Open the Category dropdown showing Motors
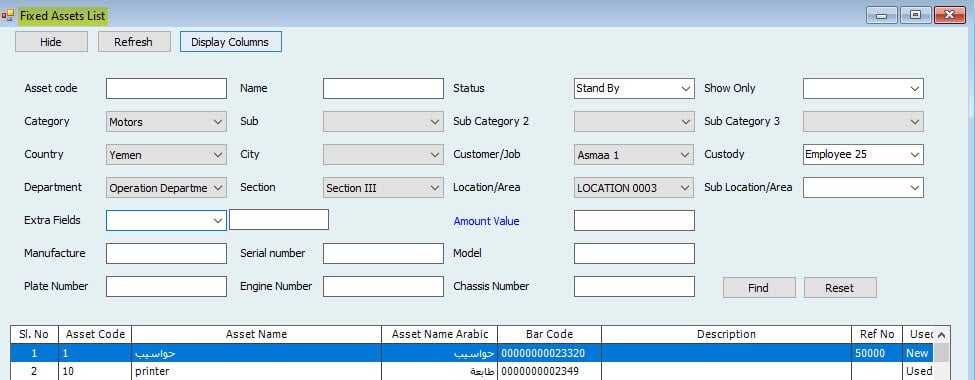This screenshot has height=380, width=975. point(167,121)
